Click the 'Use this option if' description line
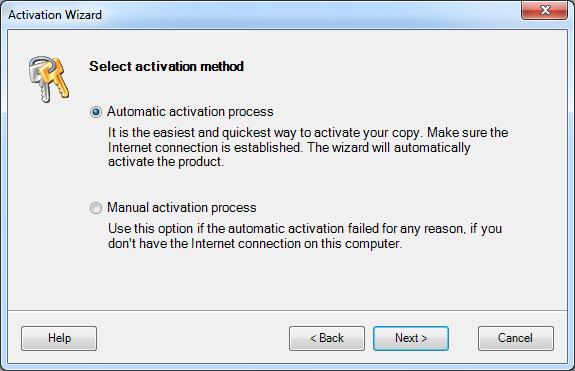Screen dimensions: 575x371 pos(305,228)
